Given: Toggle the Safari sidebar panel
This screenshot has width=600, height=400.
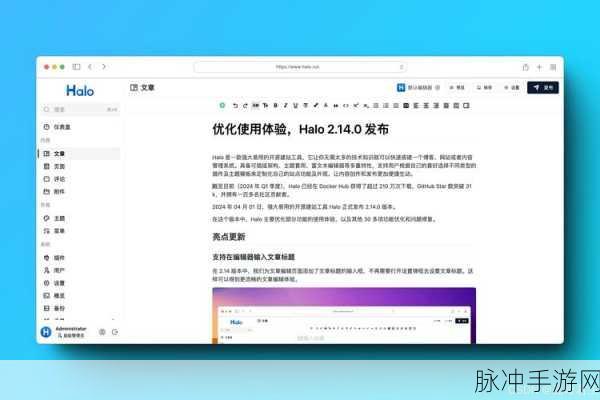Looking at the screenshot, I should [77, 67].
